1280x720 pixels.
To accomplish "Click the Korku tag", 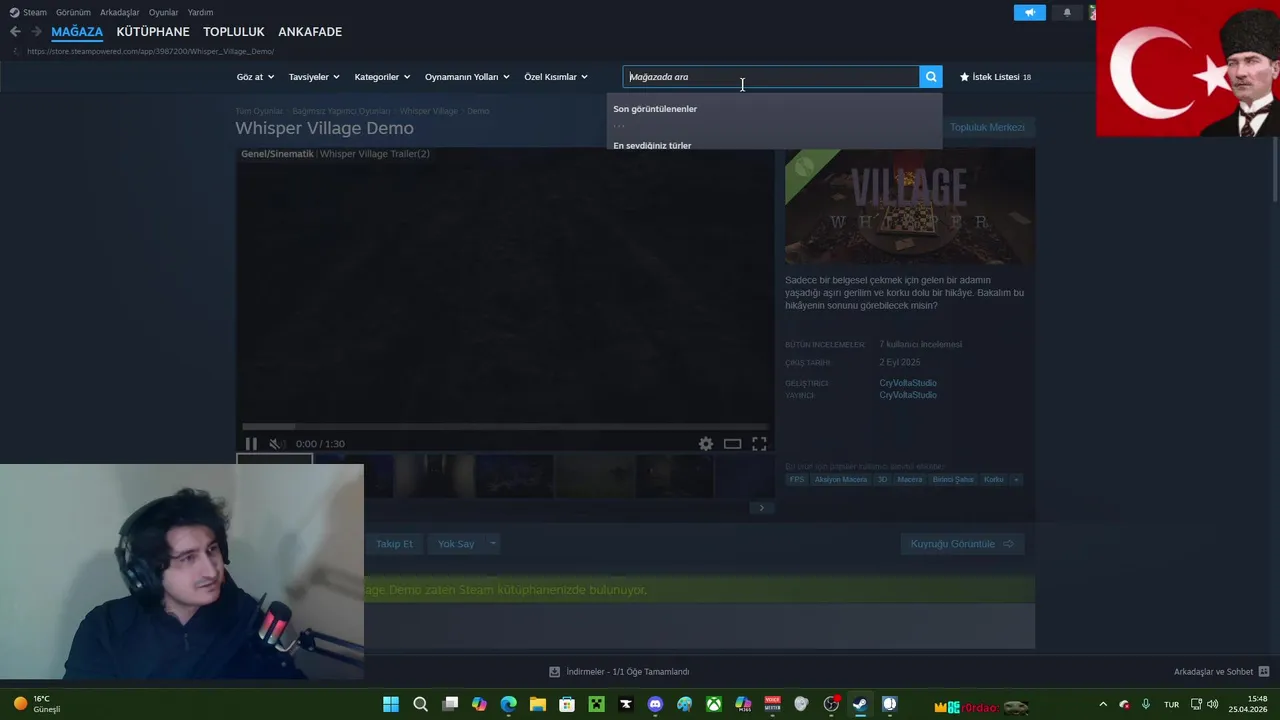I will [x=993, y=480].
